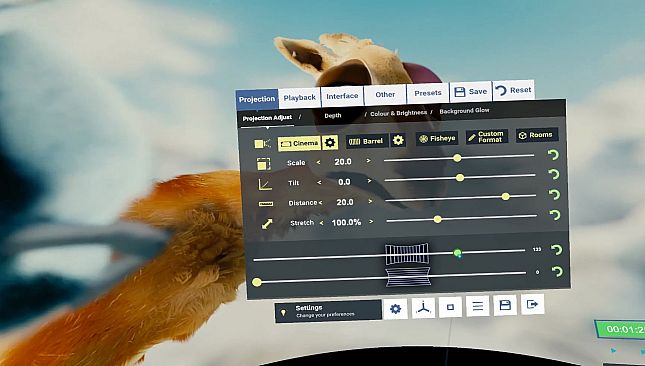Click the Settings tooltip label
This screenshot has width=645, height=366.
[x=328, y=311]
